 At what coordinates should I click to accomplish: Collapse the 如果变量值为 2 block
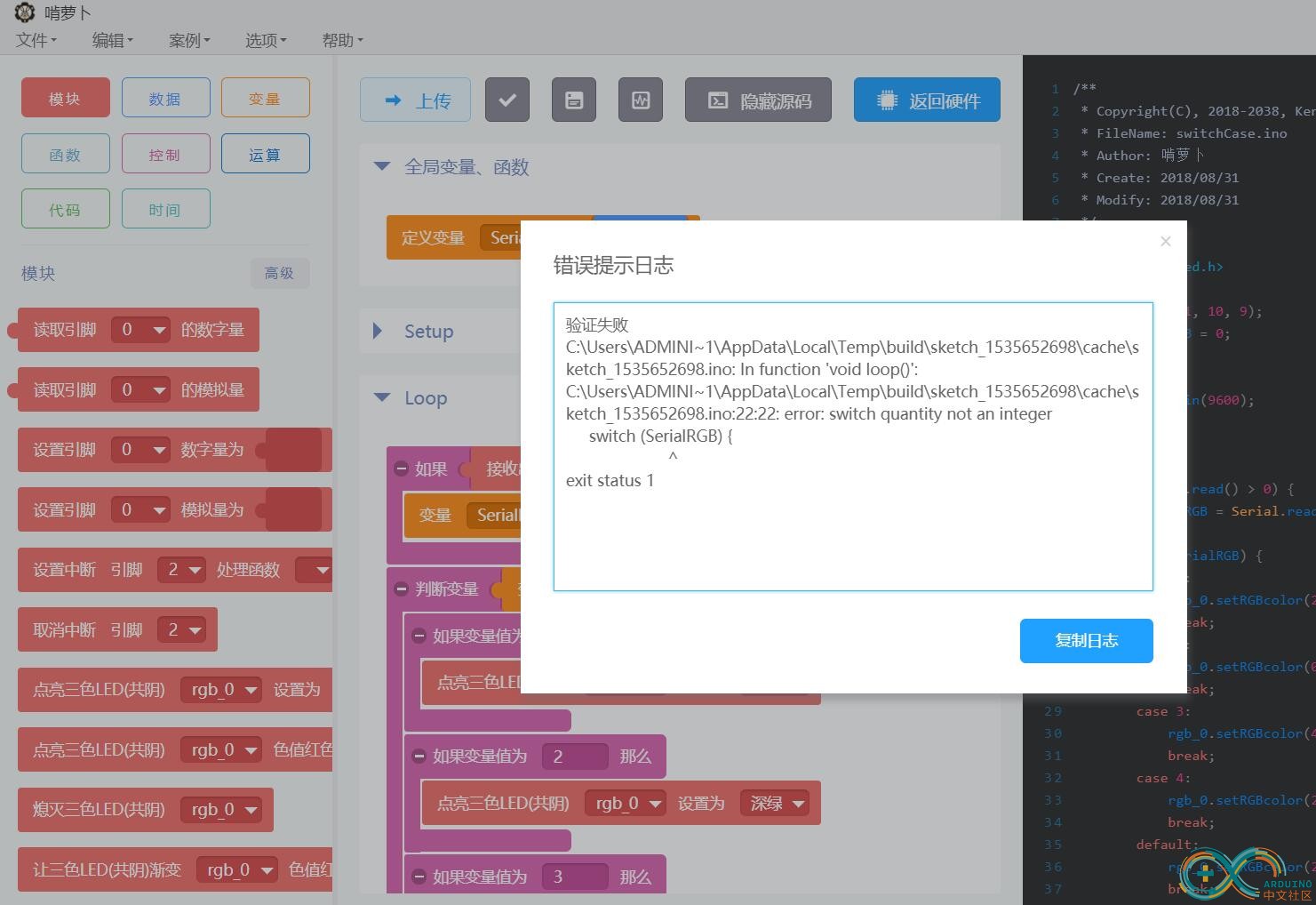(x=419, y=756)
